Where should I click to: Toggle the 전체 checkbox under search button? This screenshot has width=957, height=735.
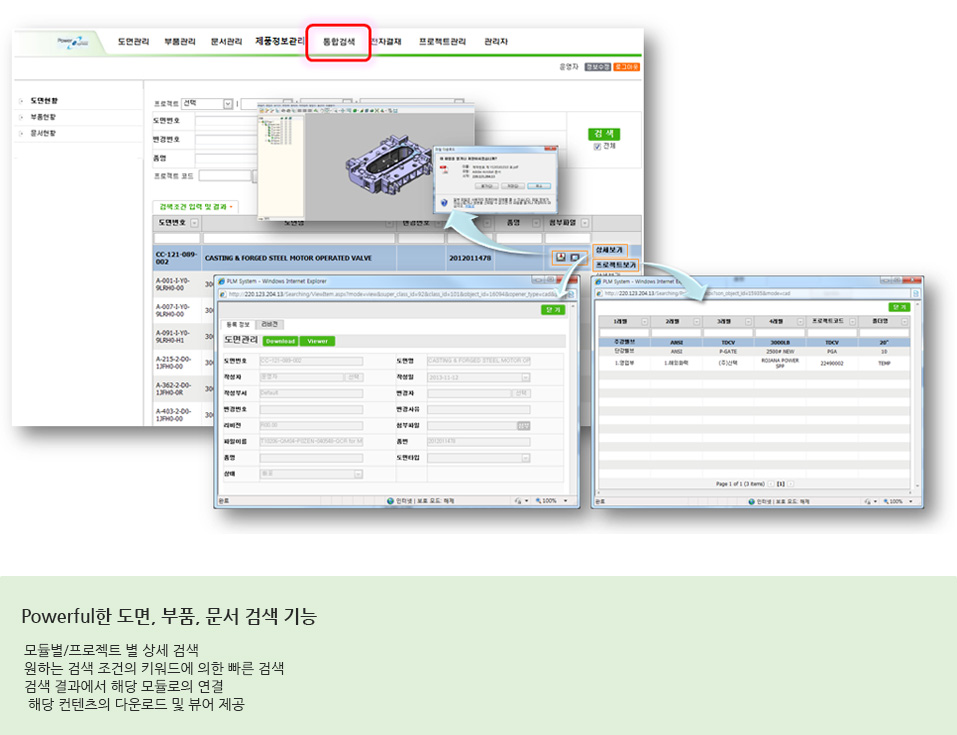tap(597, 146)
